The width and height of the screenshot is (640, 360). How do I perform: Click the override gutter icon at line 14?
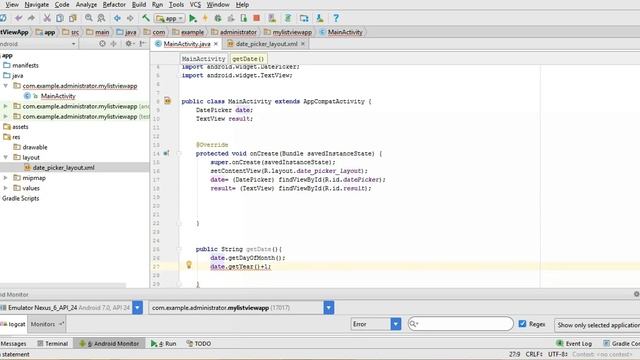(x=166, y=153)
